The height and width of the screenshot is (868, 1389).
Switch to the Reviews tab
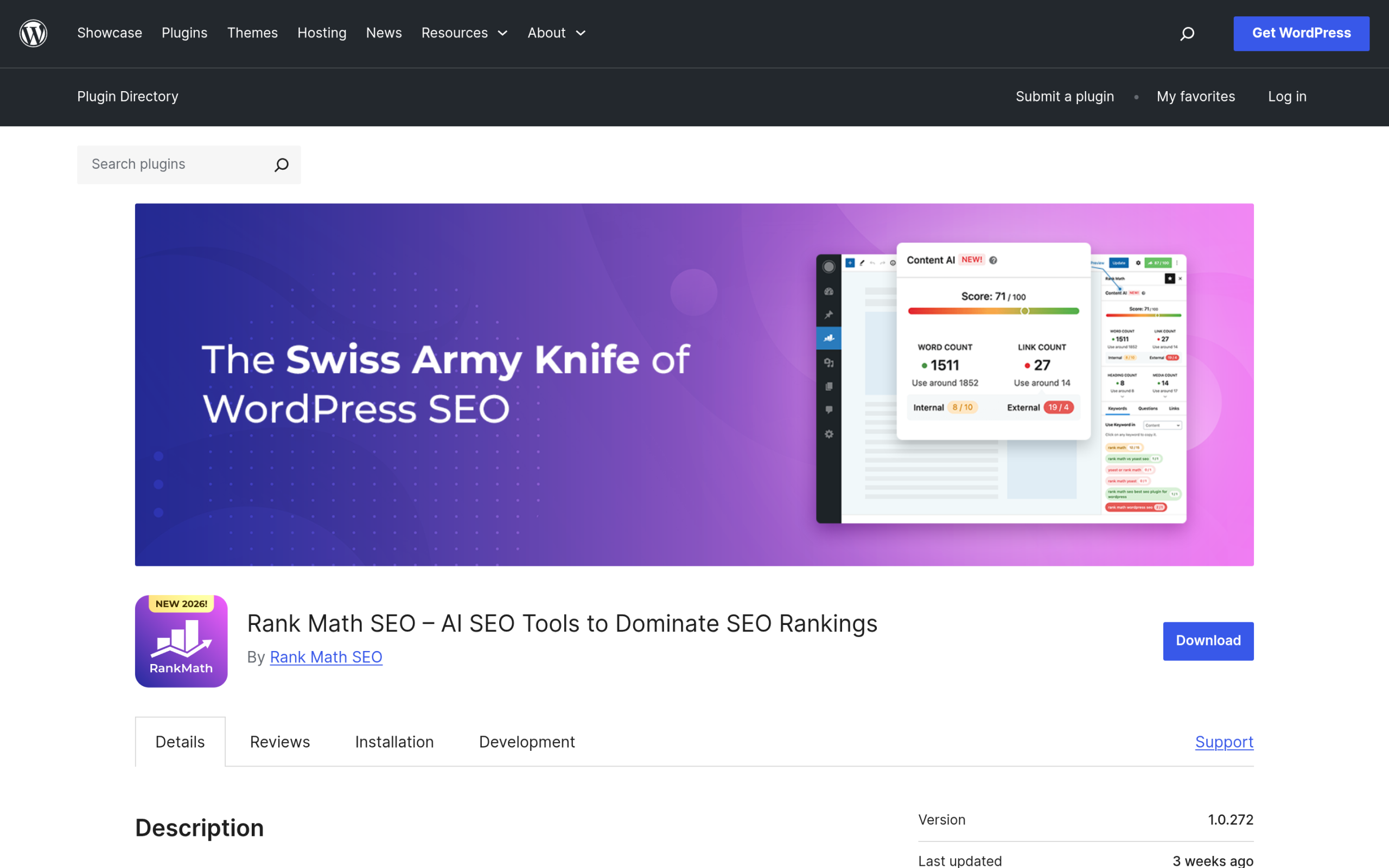(x=280, y=742)
